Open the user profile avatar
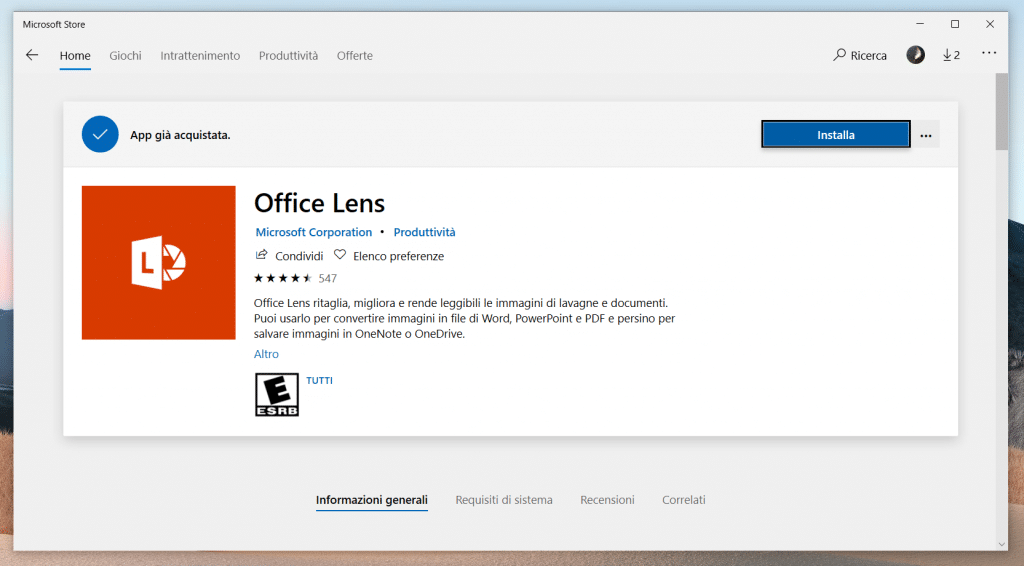1024x566 pixels. 915,55
